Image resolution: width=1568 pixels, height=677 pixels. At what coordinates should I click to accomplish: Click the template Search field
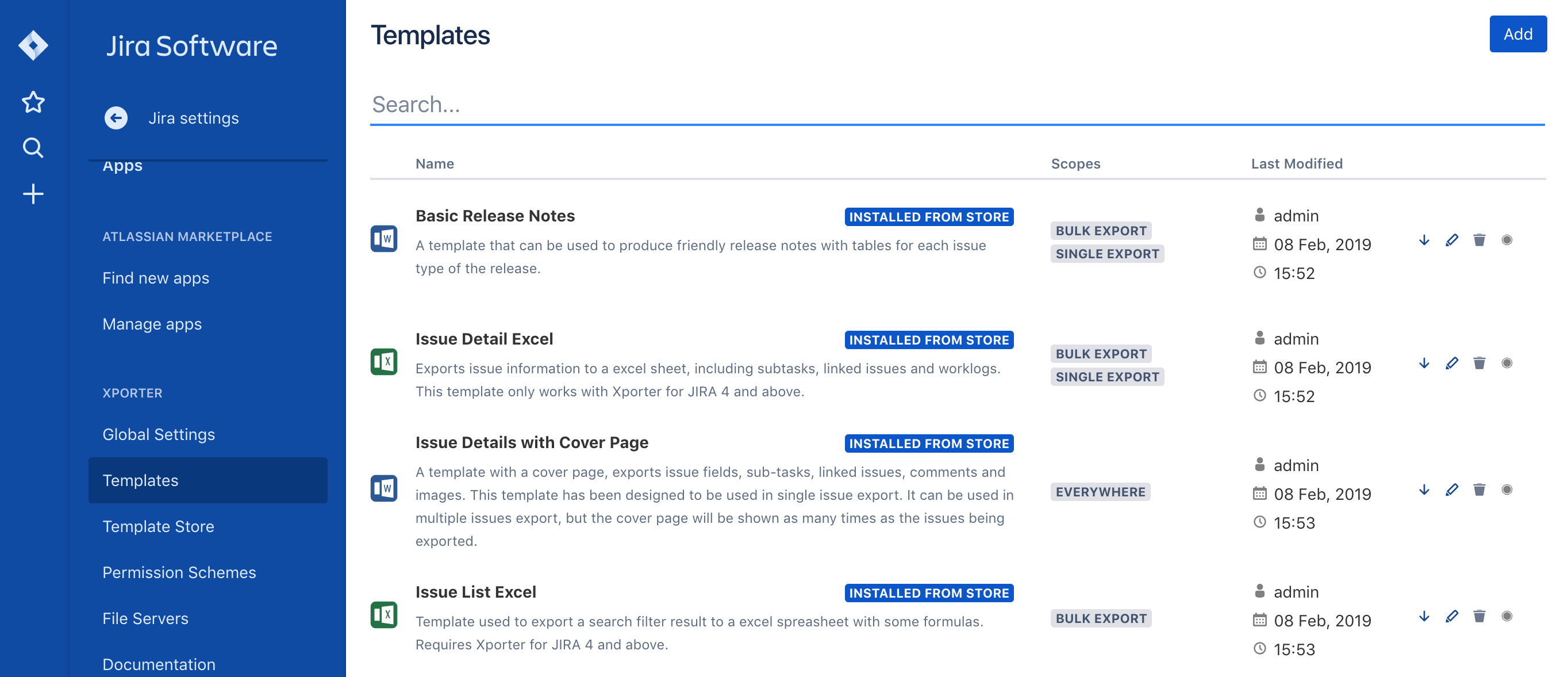(956, 105)
